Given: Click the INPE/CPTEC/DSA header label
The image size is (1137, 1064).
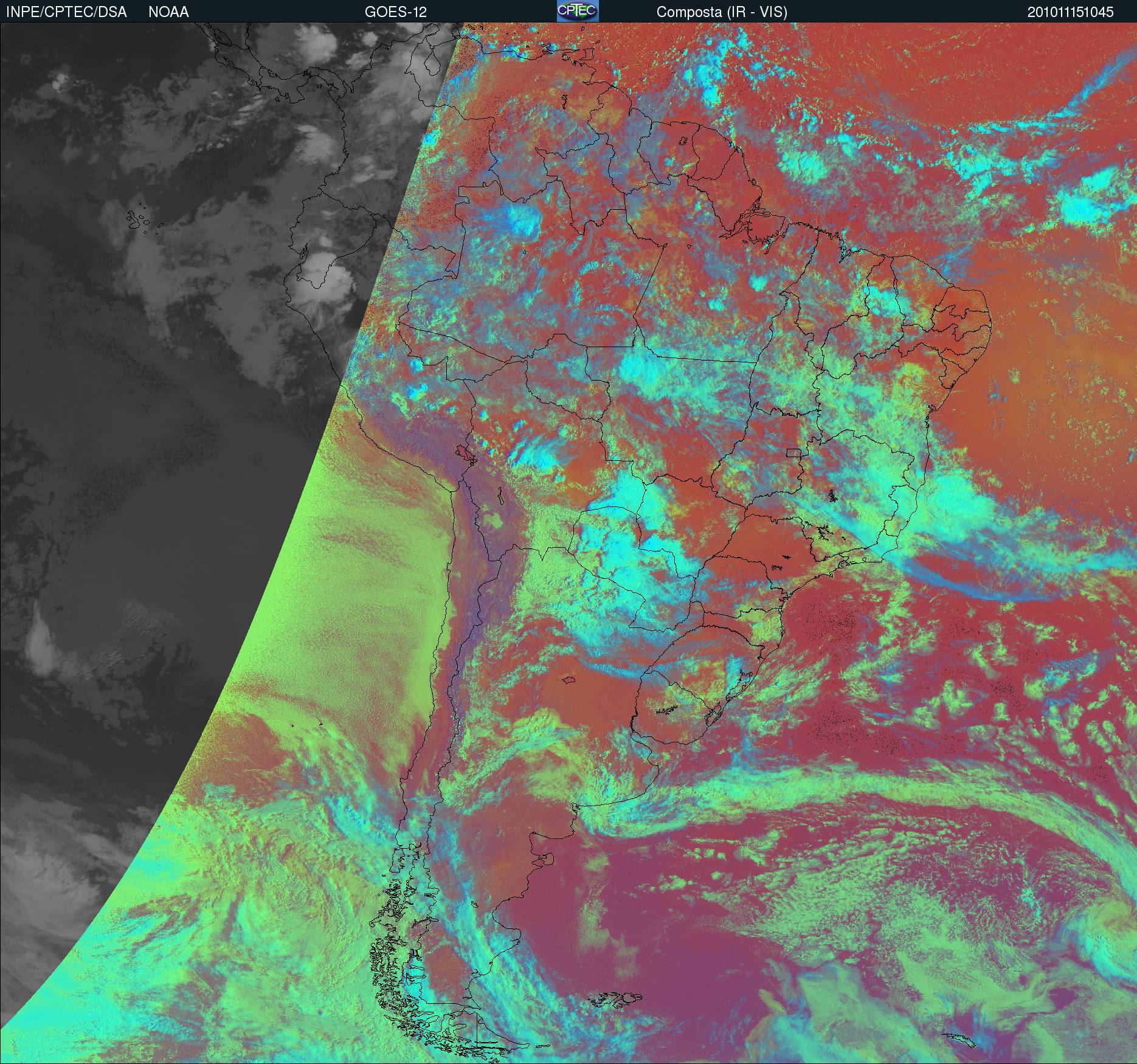Looking at the screenshot, I should (x=66, y=12).
